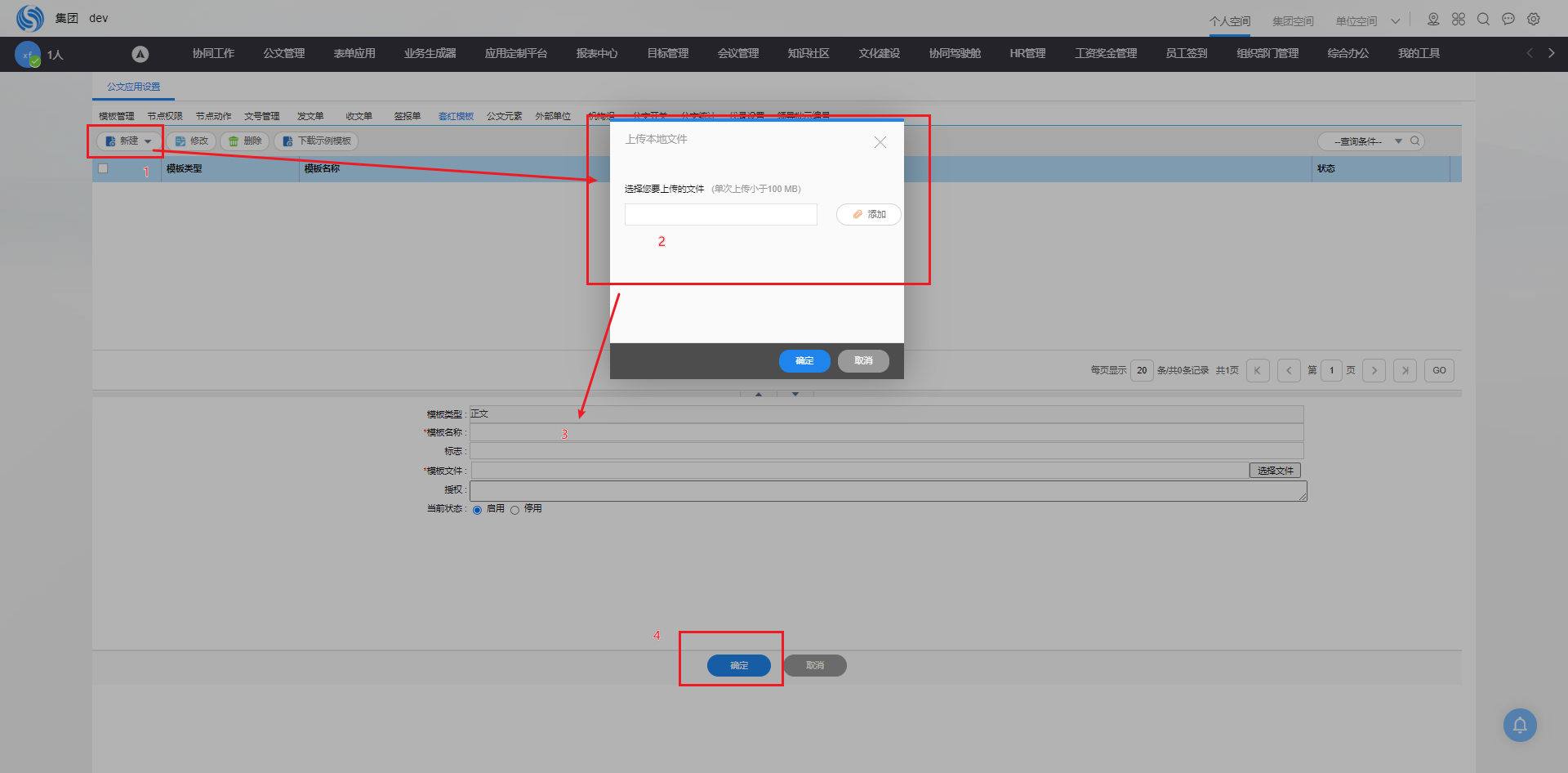Open the four-leaf apps grid icon
This screenshot has height=773, width=1568.
[x=1459, y=19]
